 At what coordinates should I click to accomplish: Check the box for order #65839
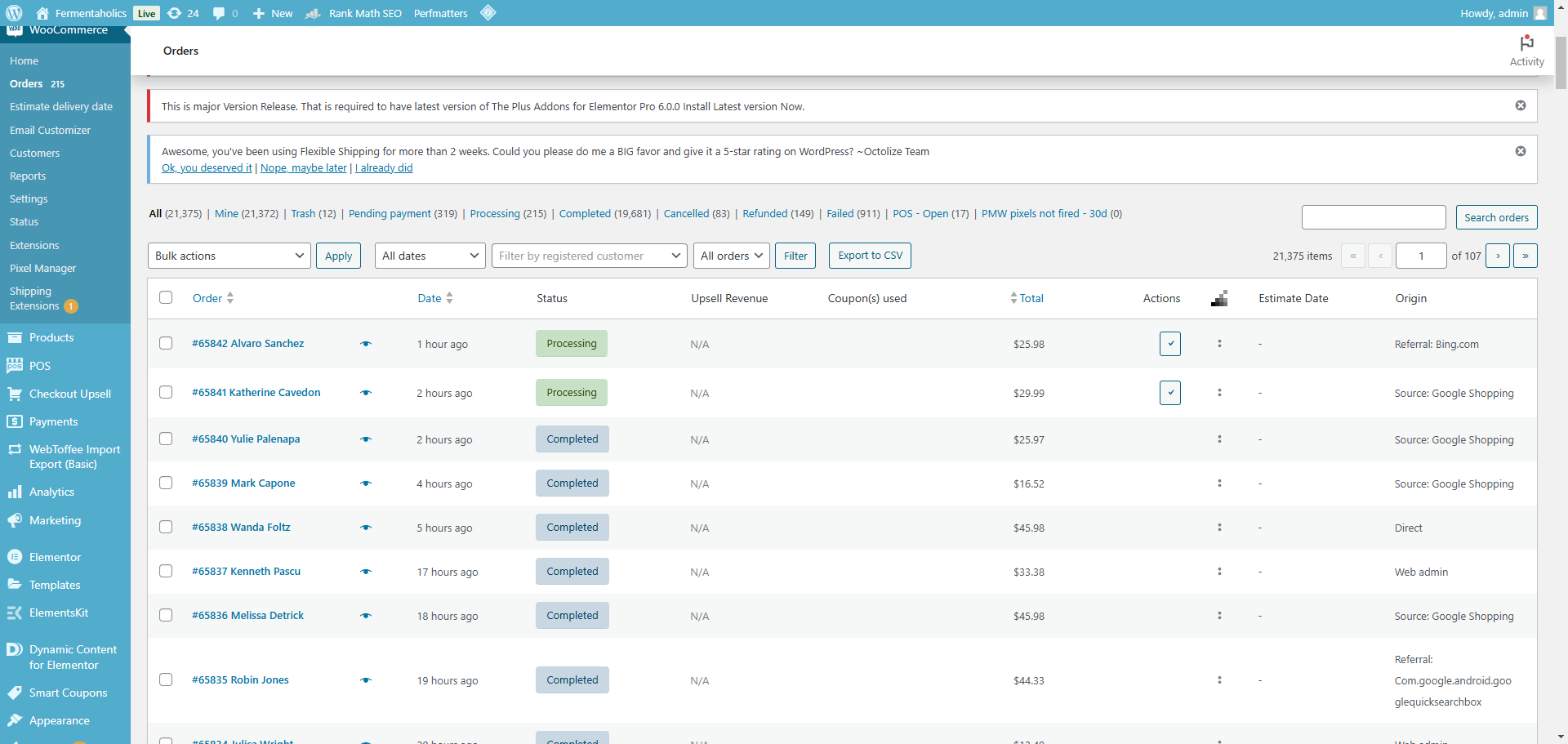[166, 483]
